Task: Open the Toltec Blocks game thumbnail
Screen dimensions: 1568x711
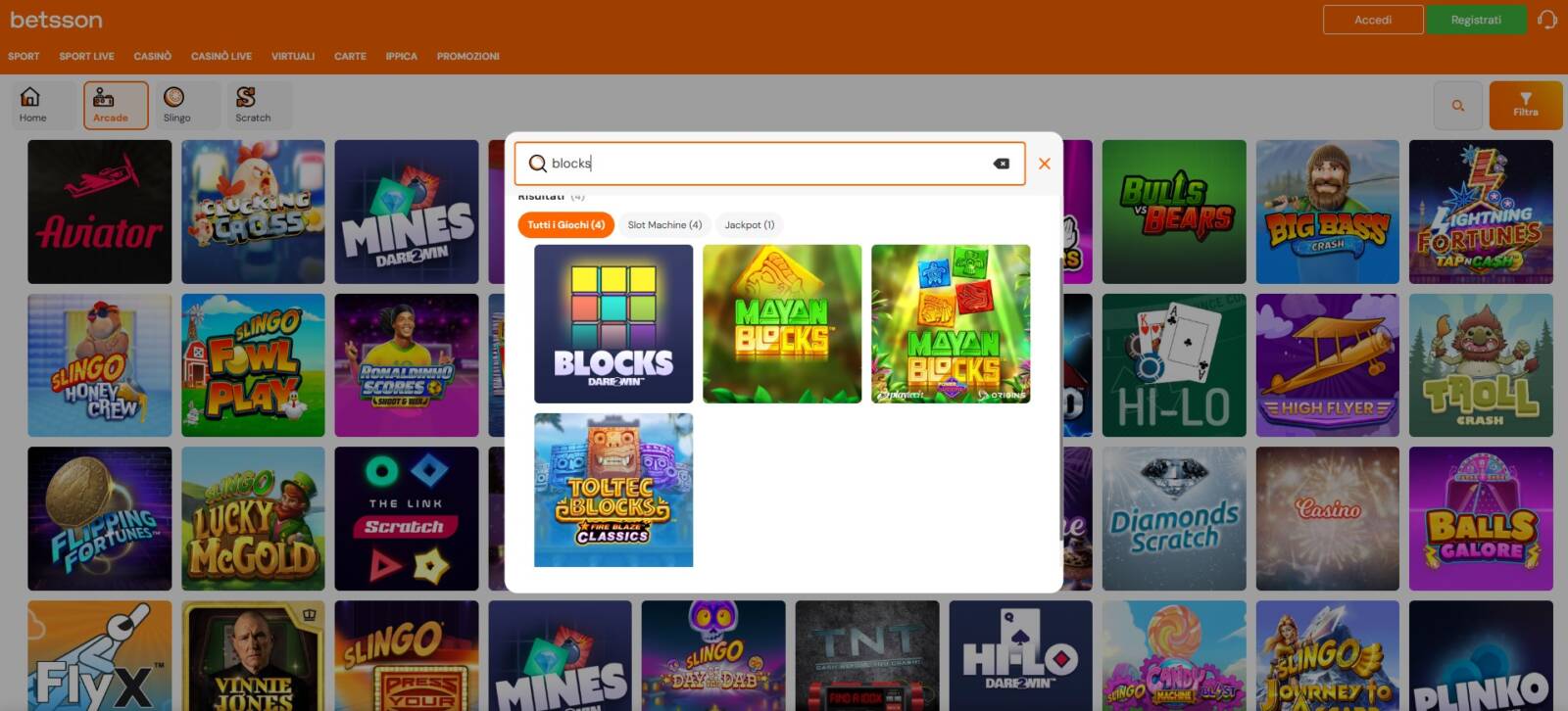Action: click(613, 490)
